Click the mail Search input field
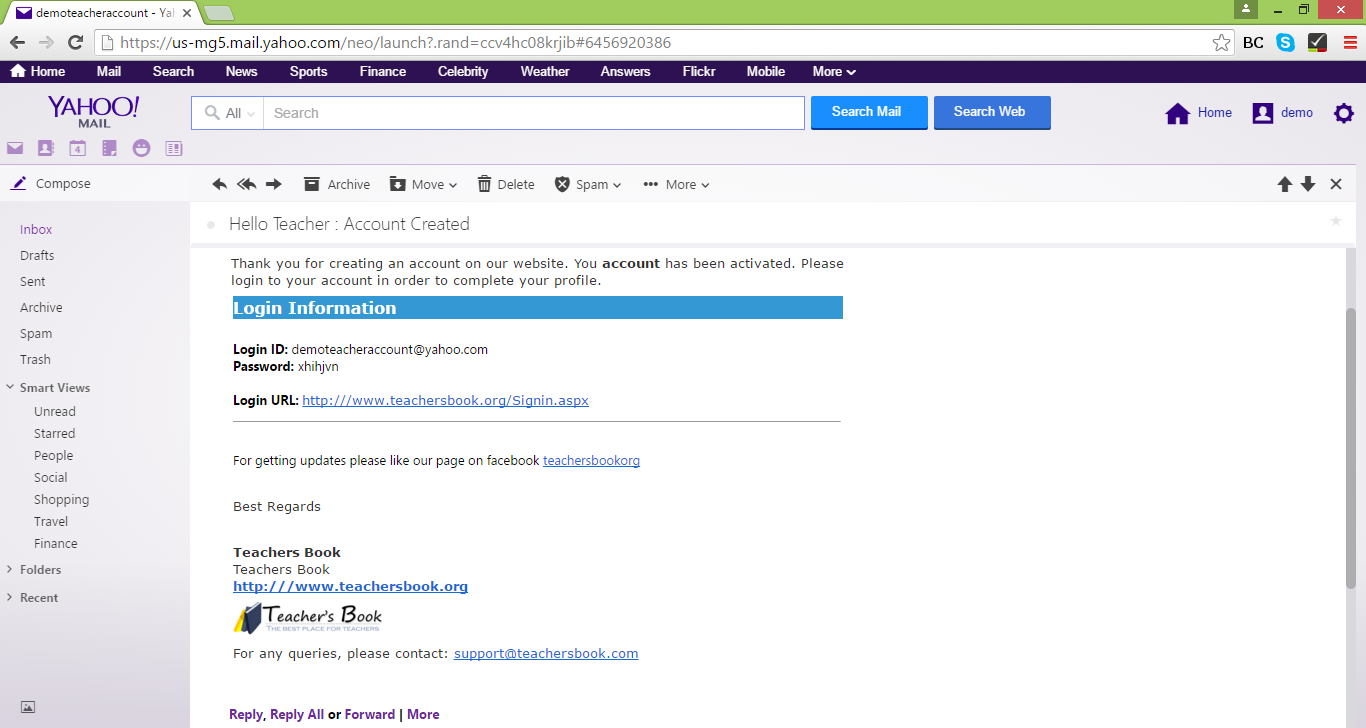Image resolution: width=1366 pixels, height=728 pixels. point(534,113)
